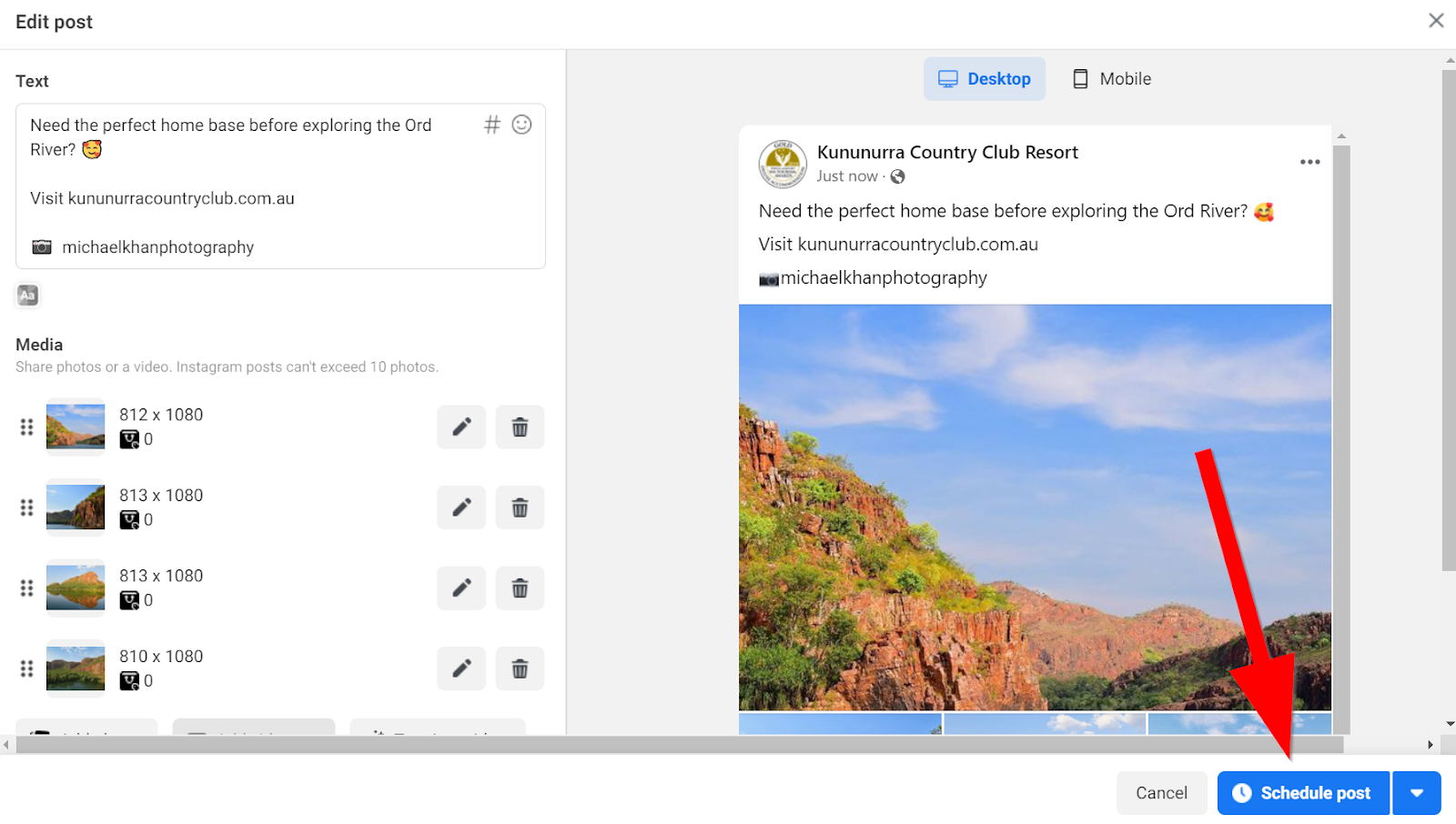
Task: Select the second 813 x 1080 thumbnail
Action: pyautogui.click(x=76, y=588)
